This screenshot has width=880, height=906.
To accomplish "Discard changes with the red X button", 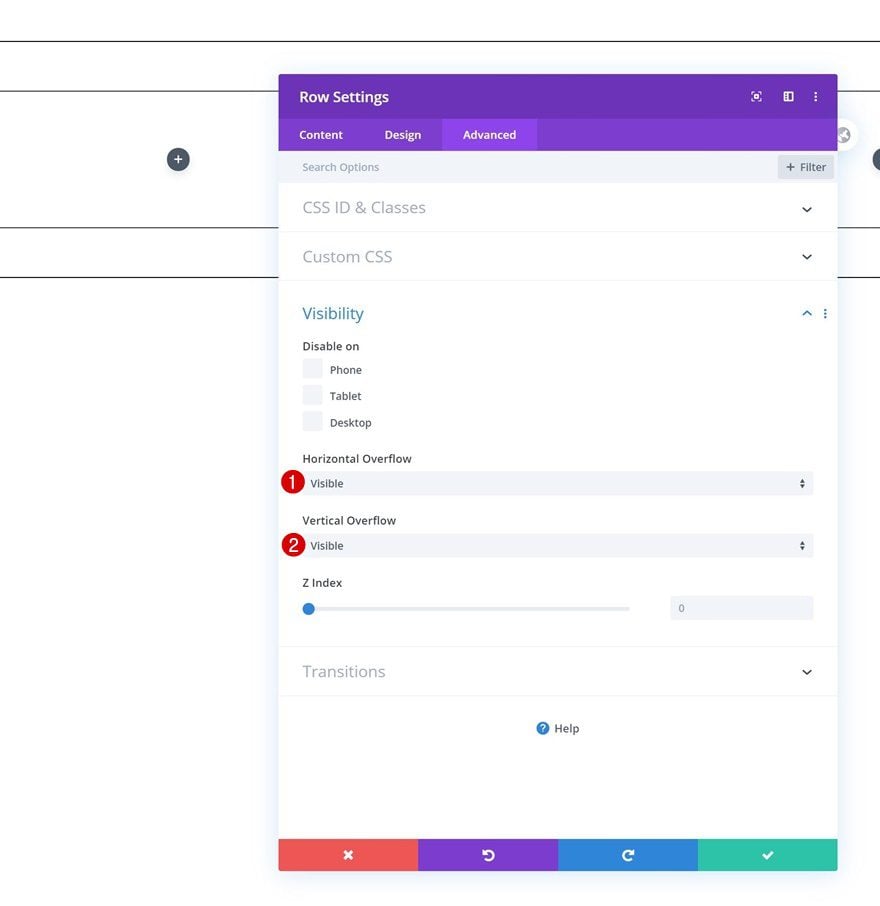I will (x=348, y=855).
